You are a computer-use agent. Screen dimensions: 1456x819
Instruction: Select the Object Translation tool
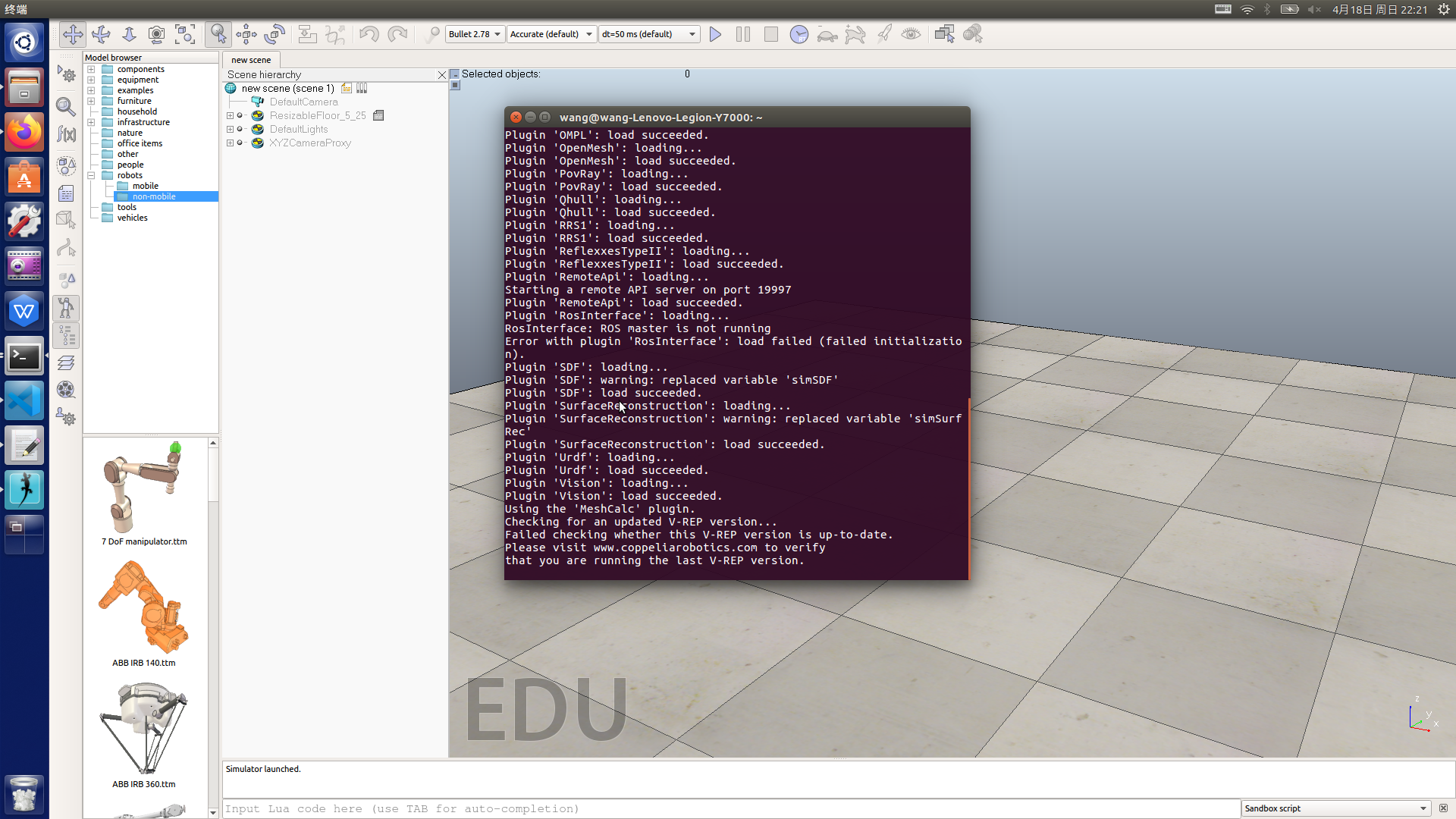(x=246, y=34)
